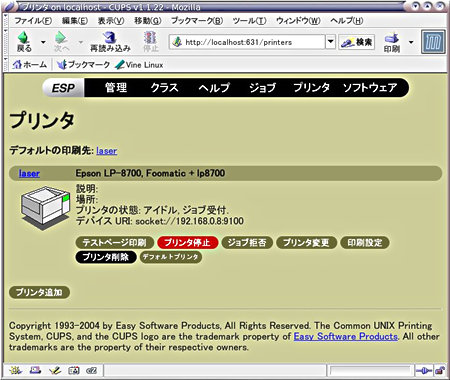This screenshot has width=450, height=380.
Task: Click the Navigator icon in status bar
Action: [15, 370]
